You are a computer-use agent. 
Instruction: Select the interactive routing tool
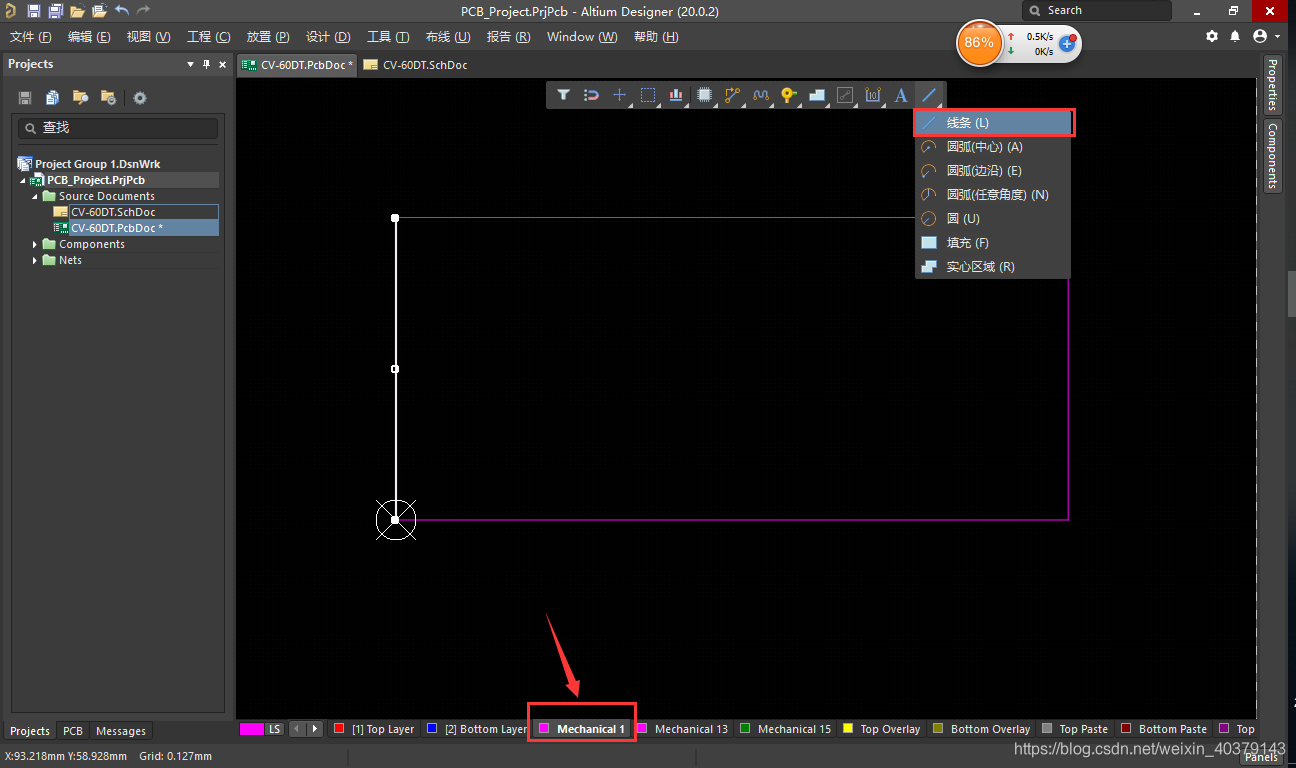click(x=733, y=95)
